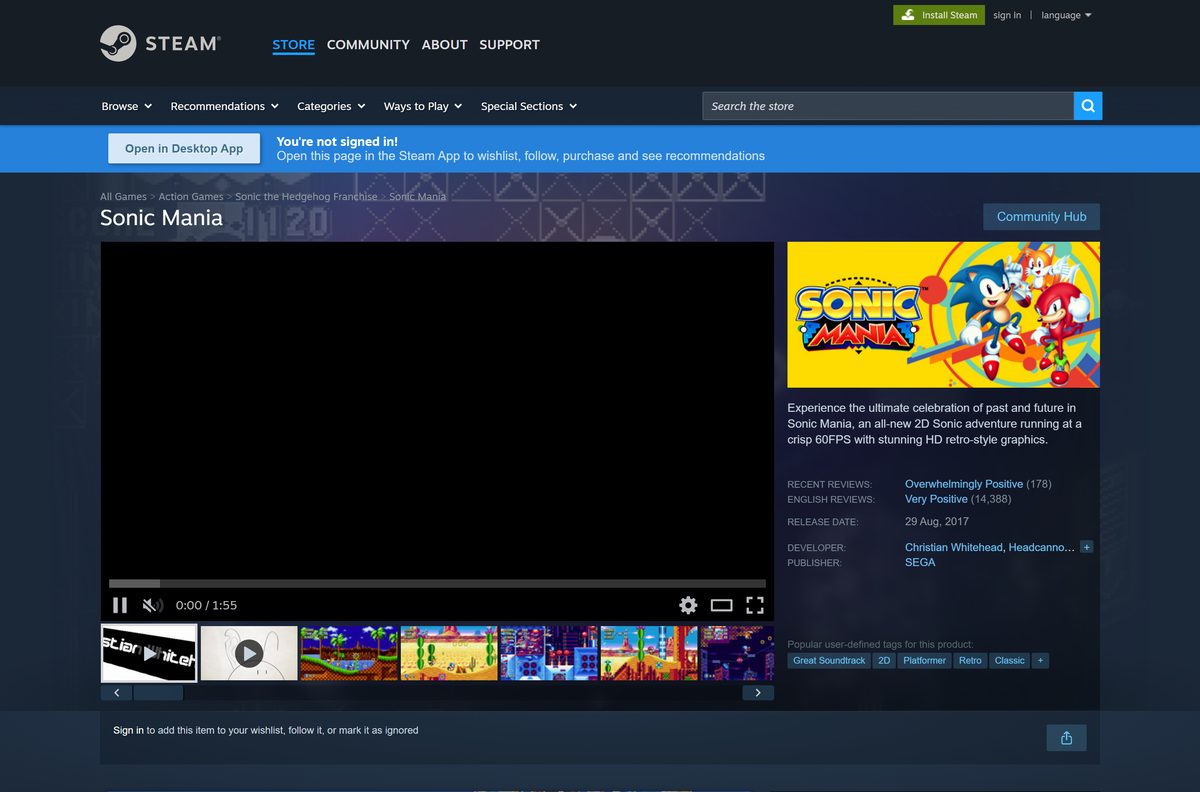This screenshot has height=792, width=1200.
Task: Click the share icon button
Action: tap(1066, 738)
